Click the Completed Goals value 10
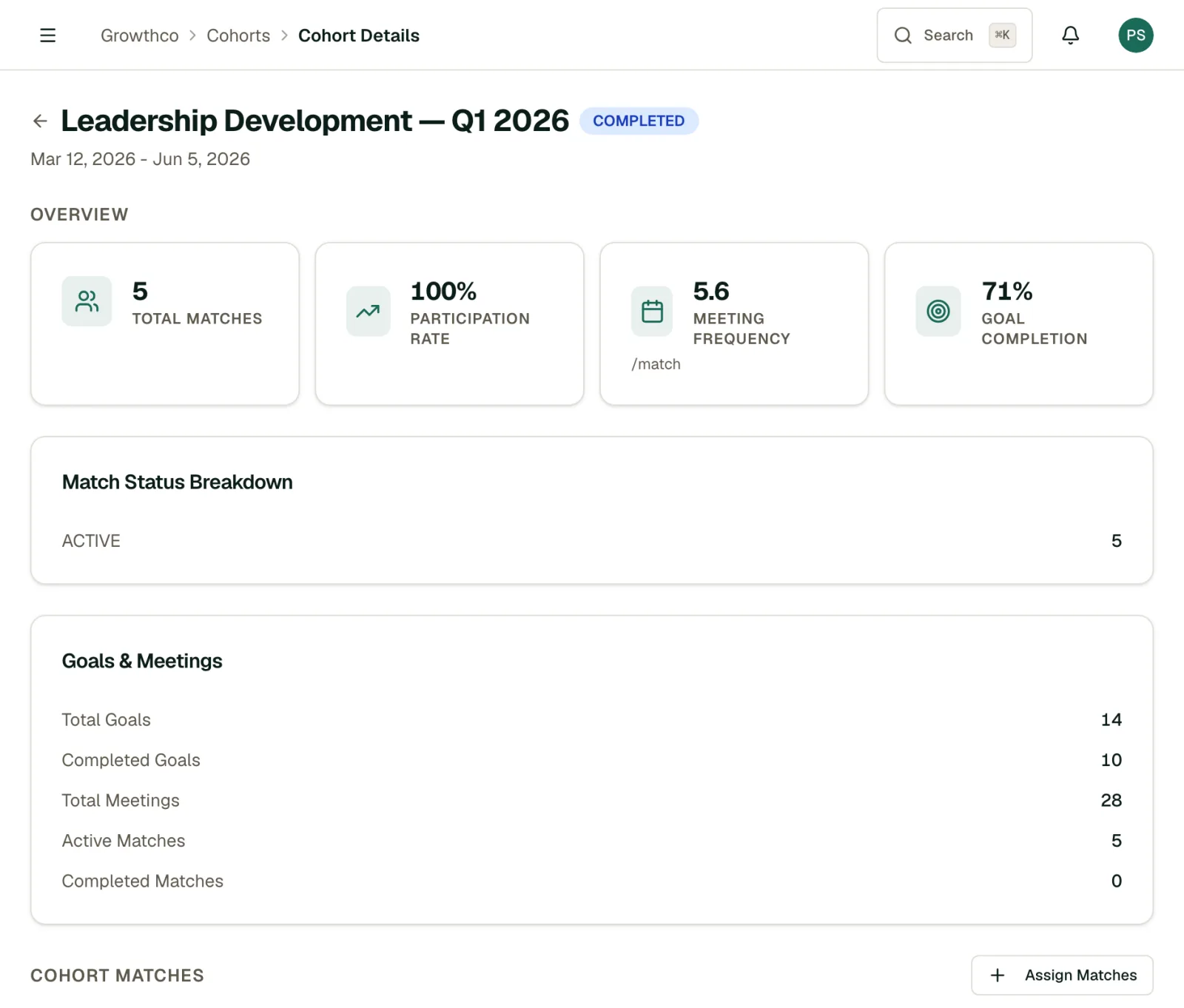The image size is (1184, 1008). click(1111, 760)
